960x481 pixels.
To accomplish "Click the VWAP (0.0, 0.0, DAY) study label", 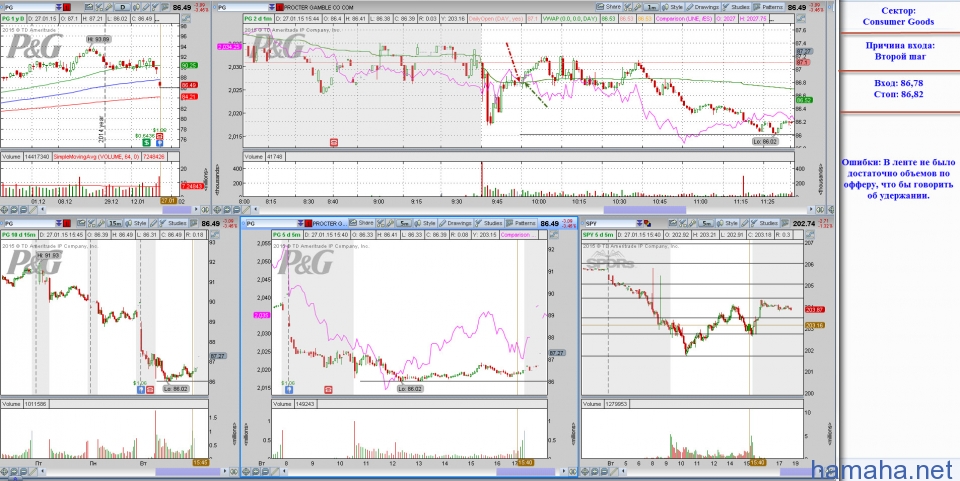I will click(571, 18).
